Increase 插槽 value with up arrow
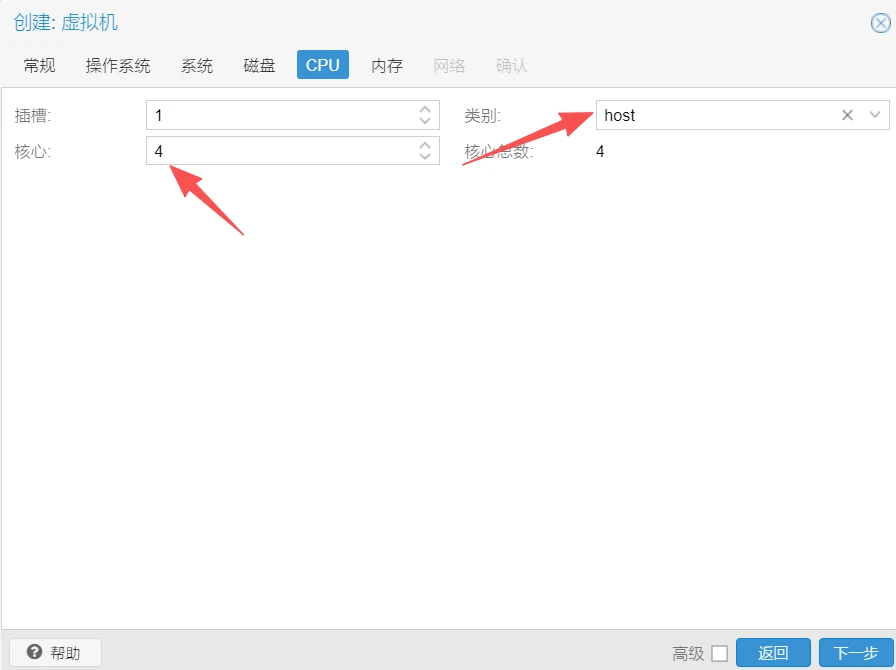 click(x=425, y=110)
